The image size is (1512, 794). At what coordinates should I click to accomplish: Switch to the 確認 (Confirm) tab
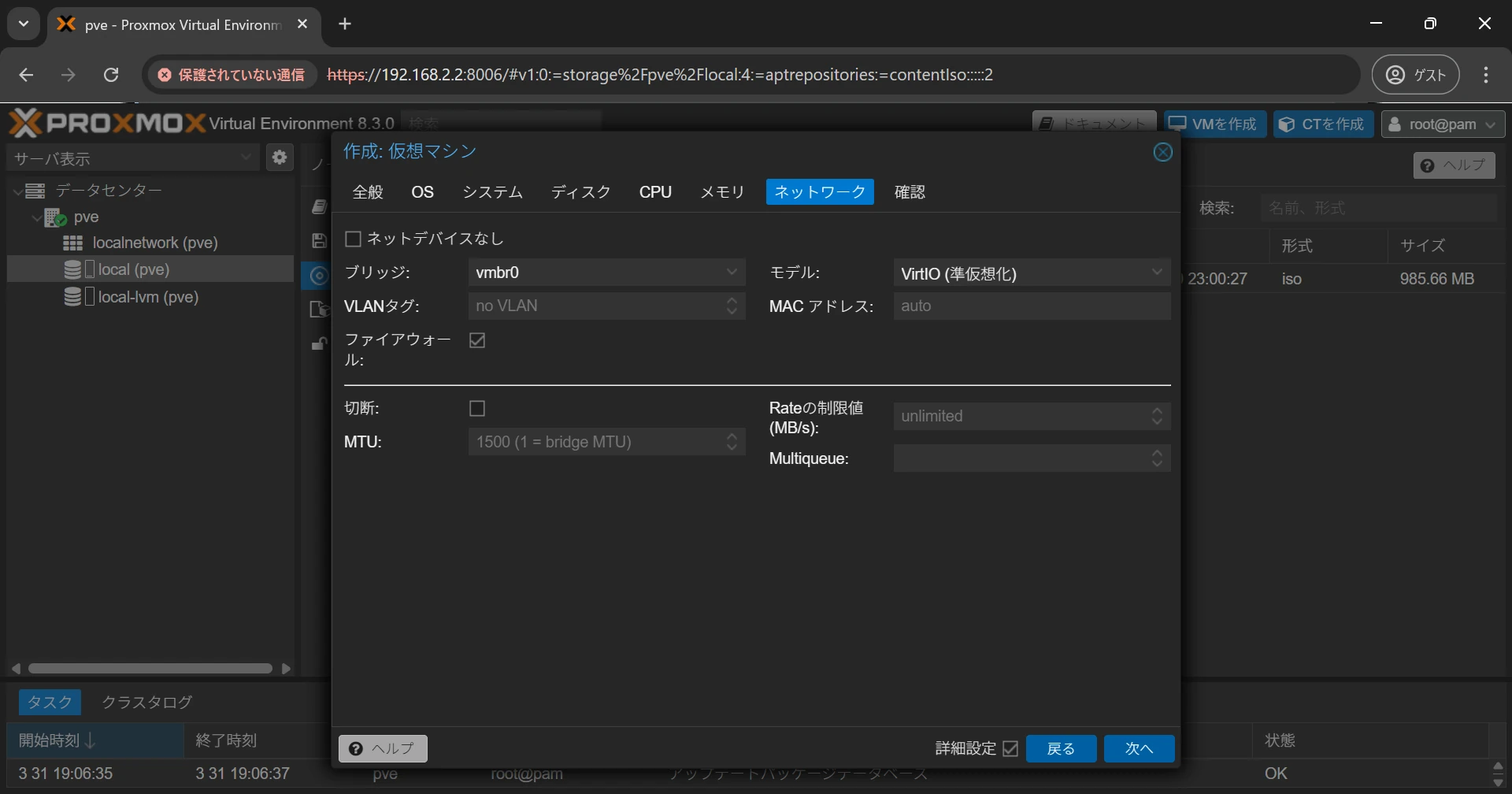click(x=910, y=192)
